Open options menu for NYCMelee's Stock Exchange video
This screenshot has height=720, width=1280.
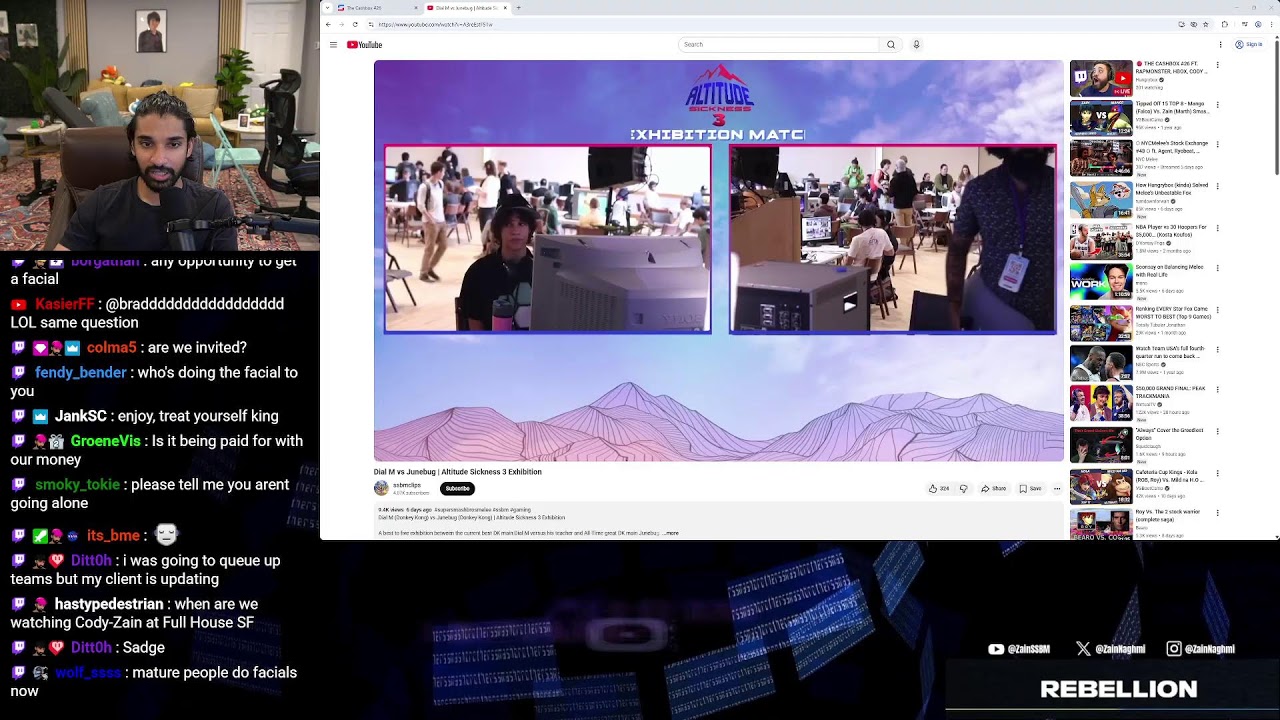pyautogui.click(x=1218, y=146)
